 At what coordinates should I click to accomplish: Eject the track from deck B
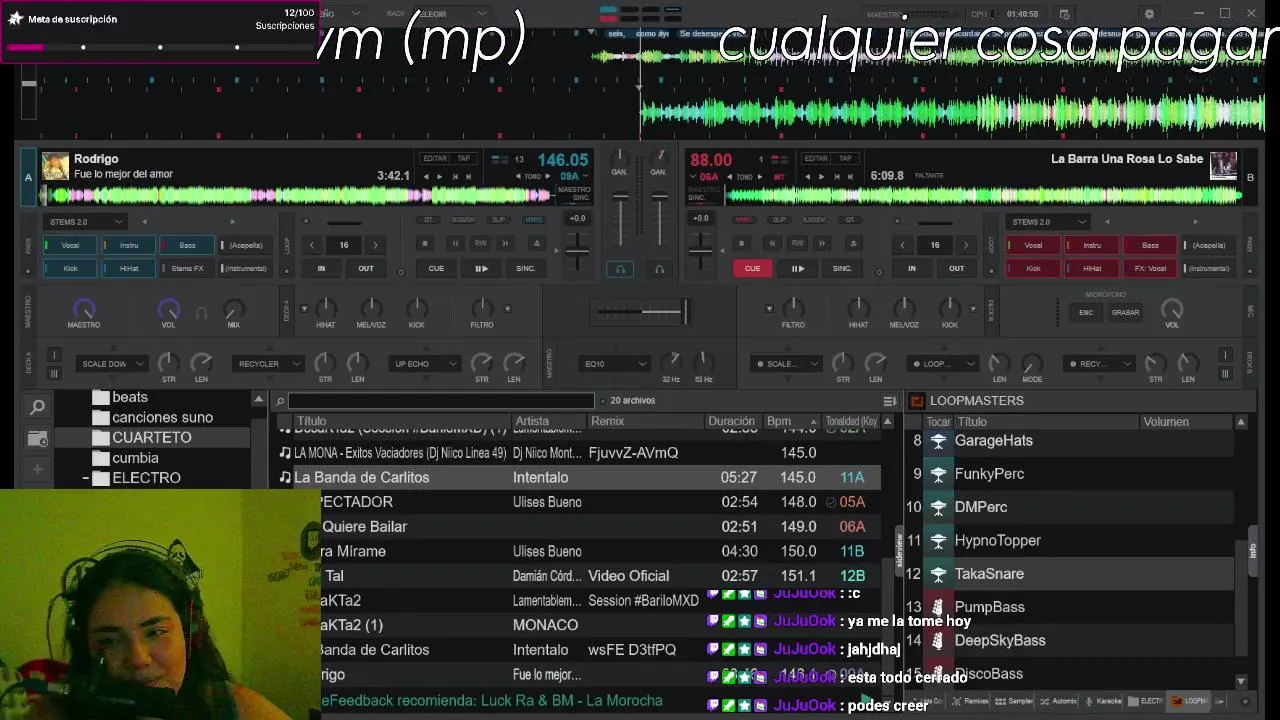click(x=853, y=243)
